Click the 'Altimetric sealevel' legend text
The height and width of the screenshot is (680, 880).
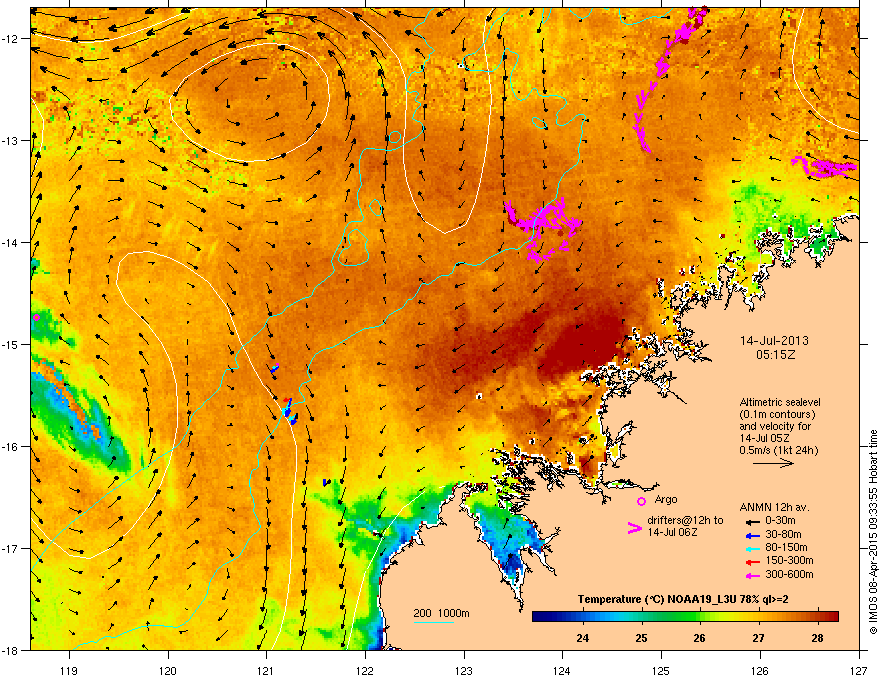(780, 402)
